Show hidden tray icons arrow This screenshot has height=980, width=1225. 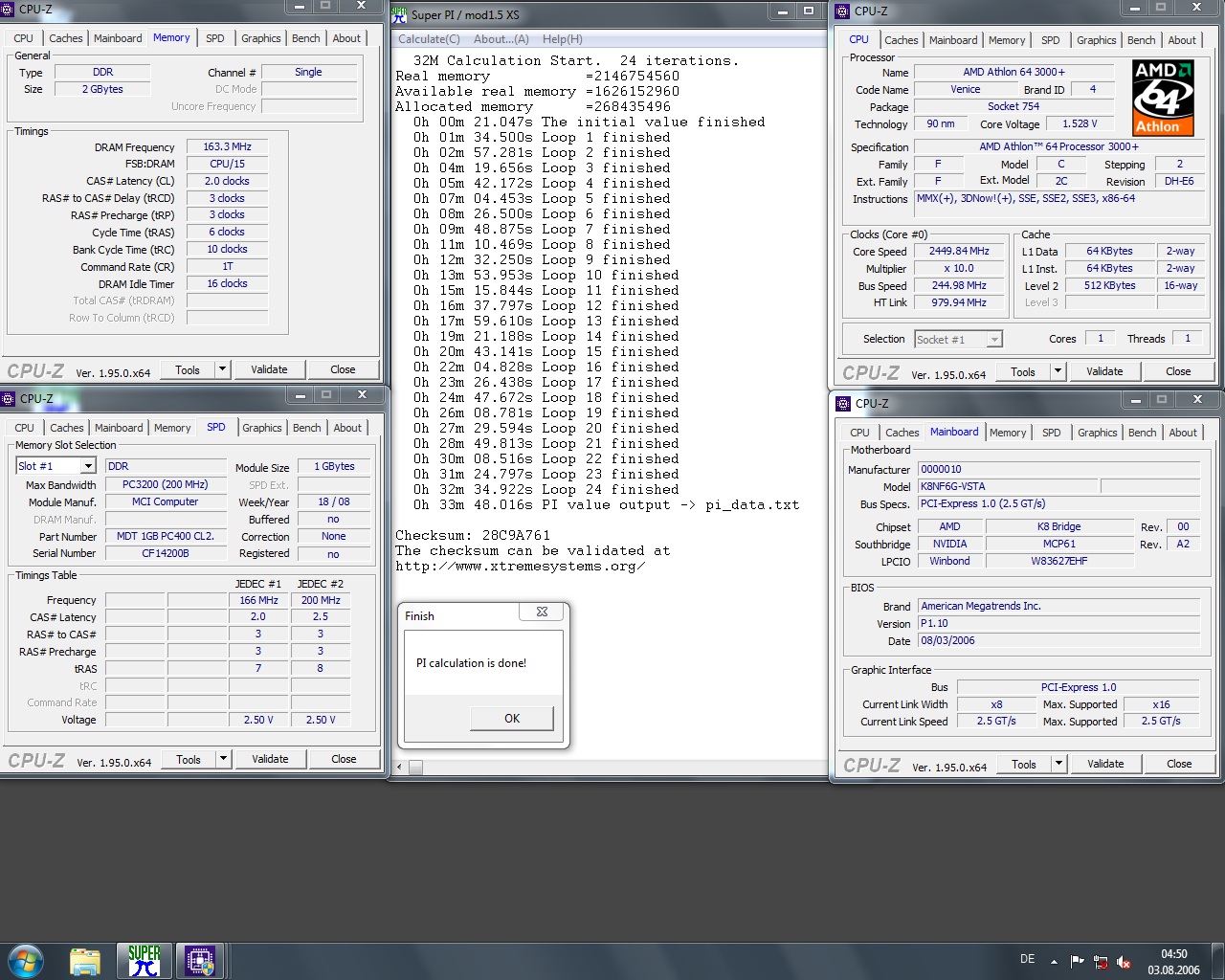(x=1054, y=961)
